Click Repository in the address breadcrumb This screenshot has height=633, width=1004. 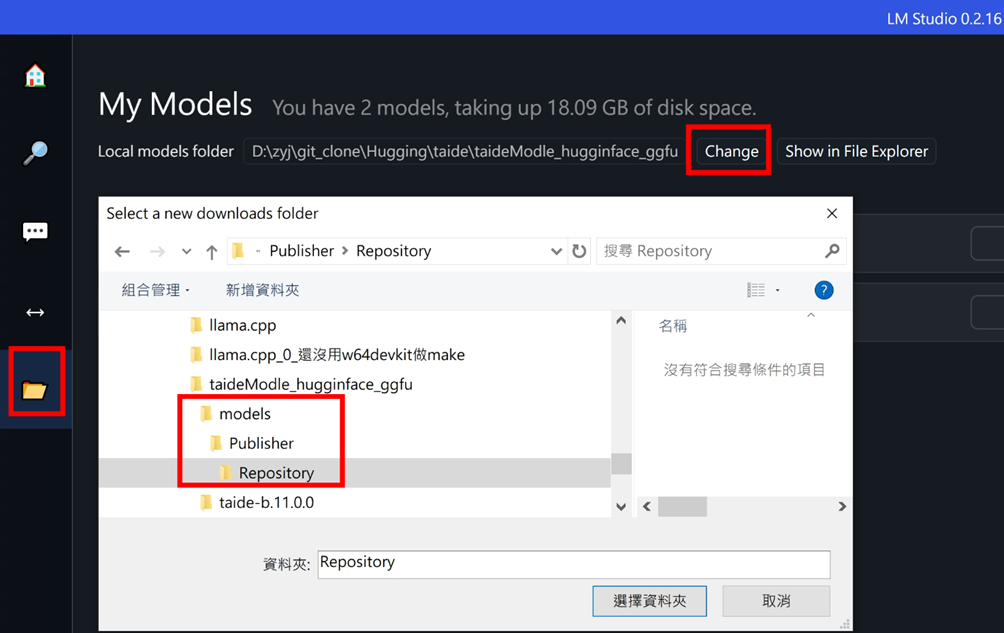click(394, 251)
